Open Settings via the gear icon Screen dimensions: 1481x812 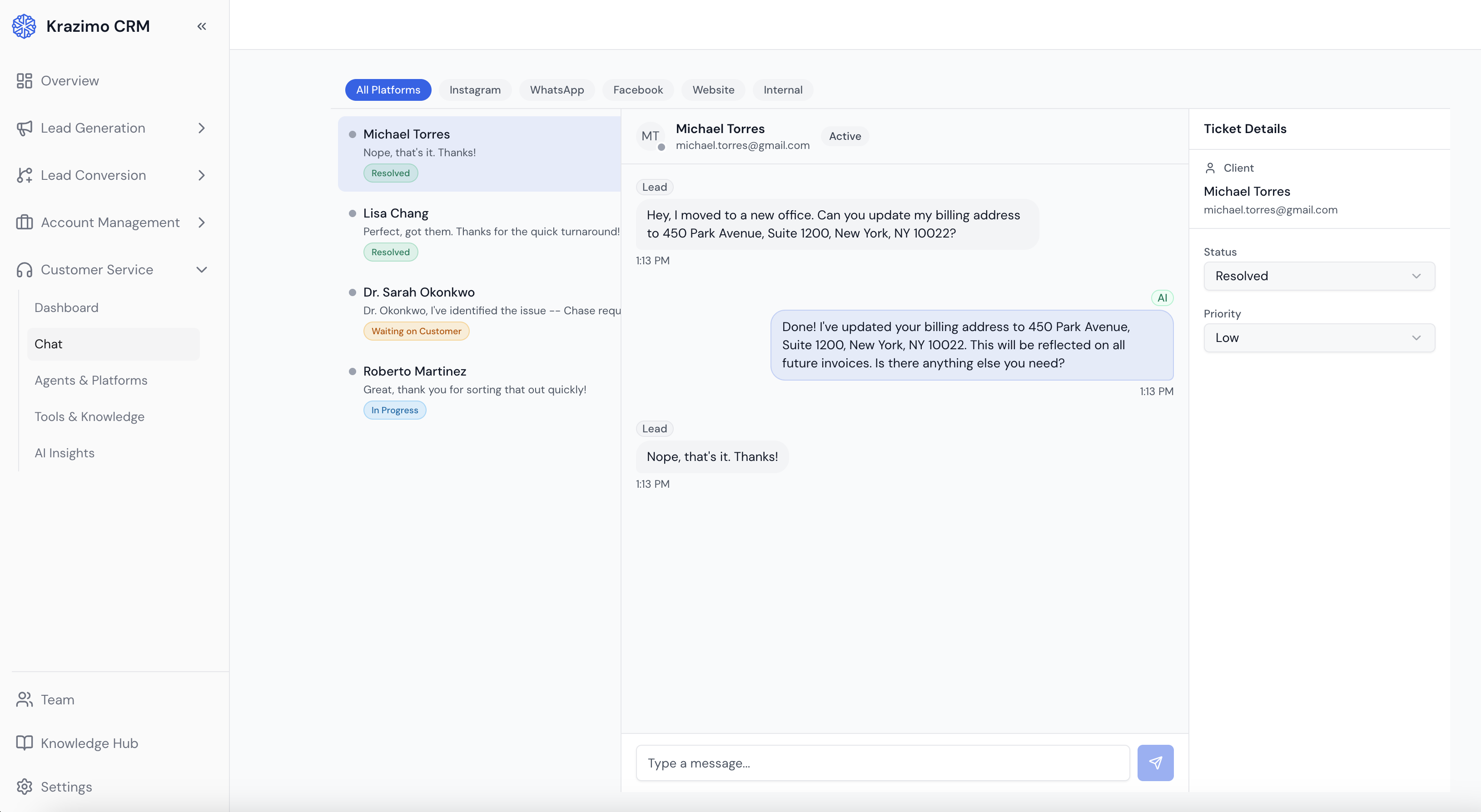point(24,787)
